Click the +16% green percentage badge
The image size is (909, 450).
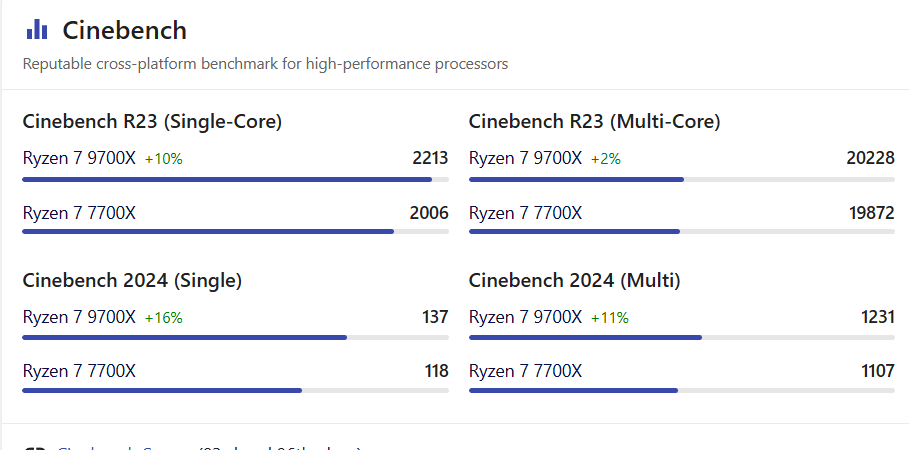click(x=164, y=318)
